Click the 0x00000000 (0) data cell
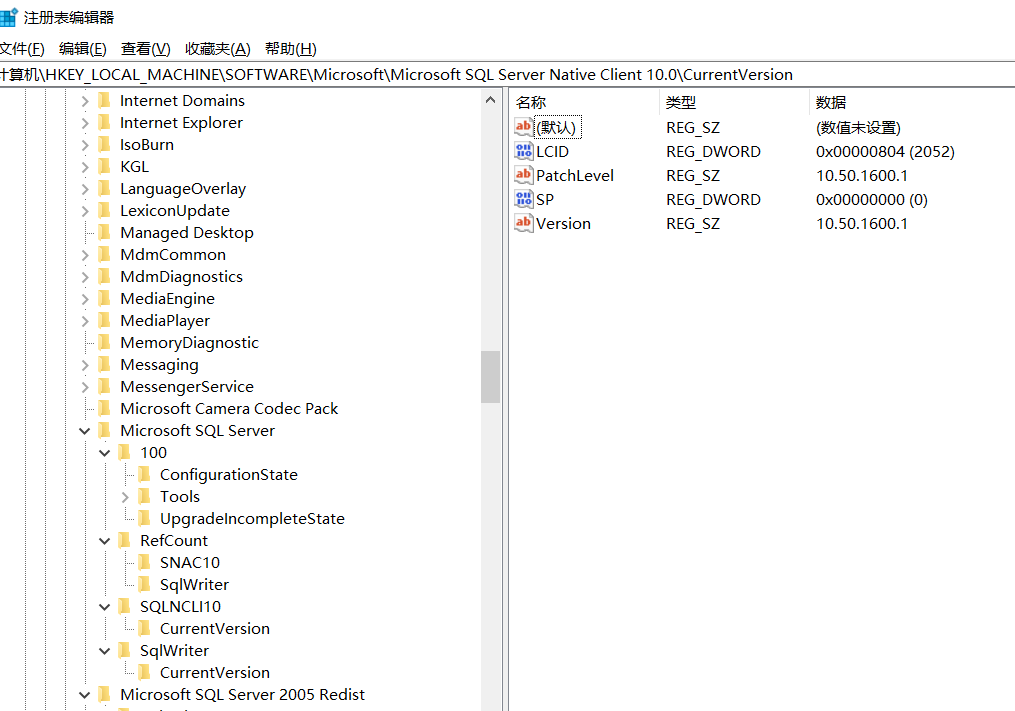The width and height of the screenshot is (1015, 711). click(871, 199)
